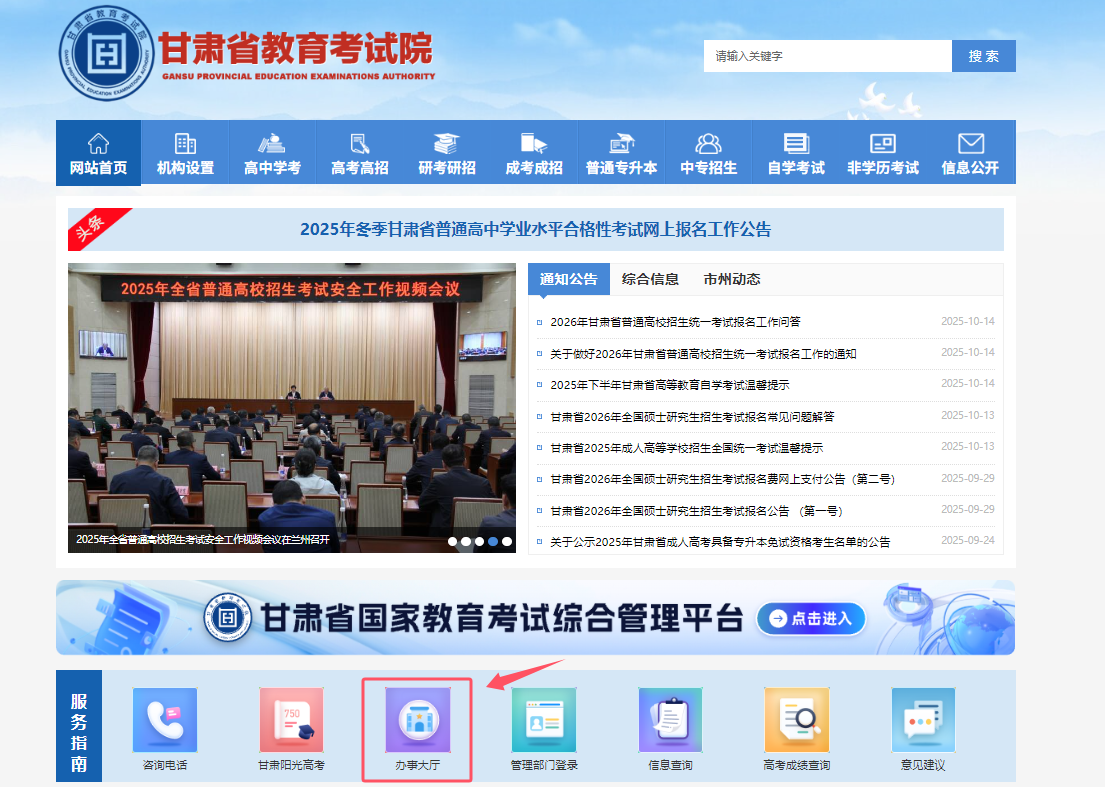Select the first carousel slide dot
1105x787 pixels.
453,541
